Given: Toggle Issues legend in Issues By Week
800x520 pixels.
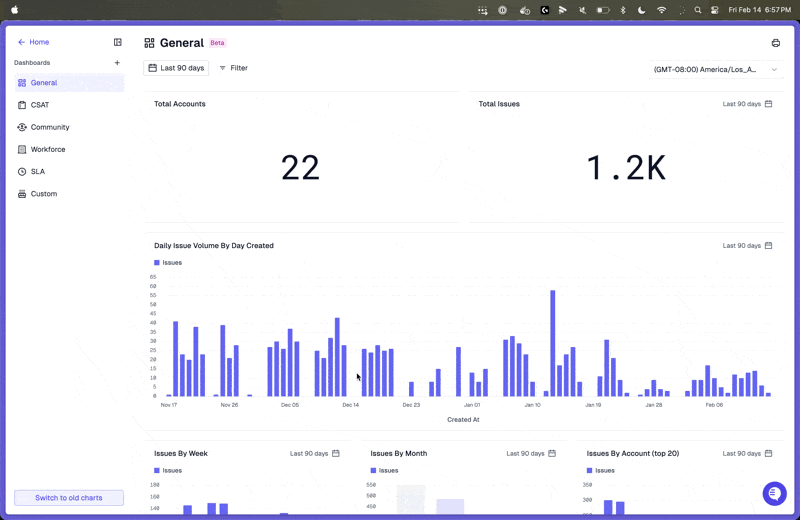Looking at the screenshot, I should 168,471.
